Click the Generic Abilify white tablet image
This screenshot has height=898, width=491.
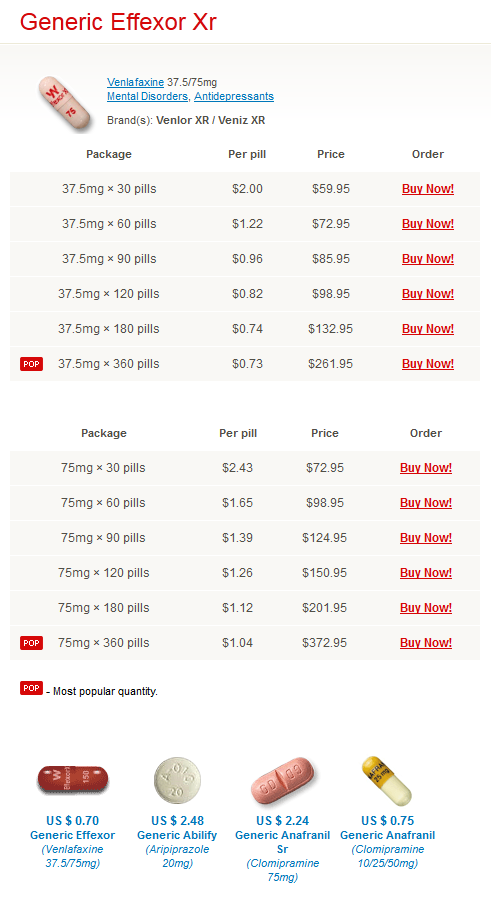point(177,779)
